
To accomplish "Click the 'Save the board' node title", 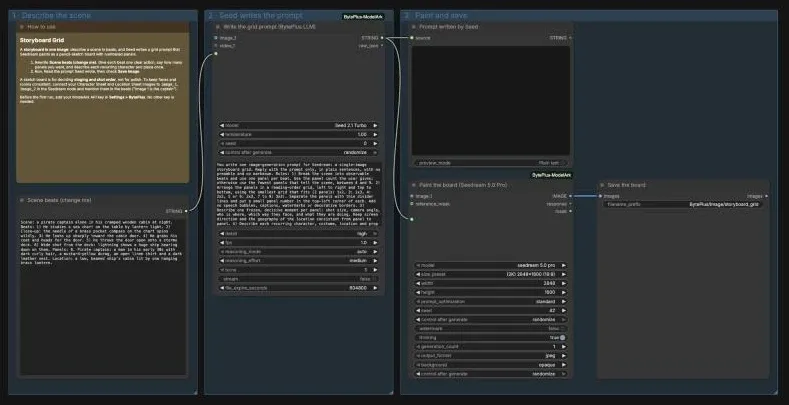I will coord(626,185).
